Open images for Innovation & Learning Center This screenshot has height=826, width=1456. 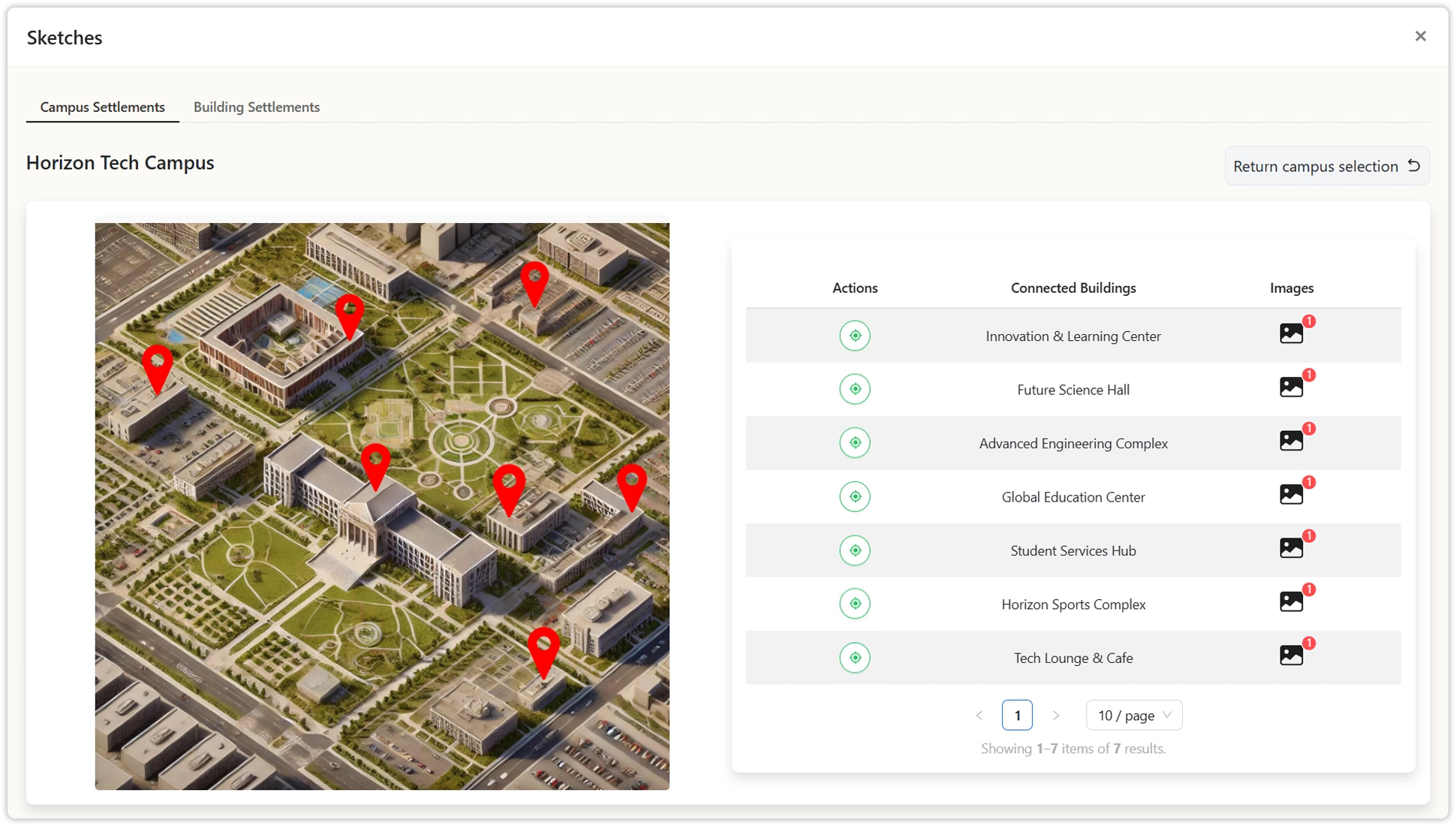tap(1291, 333)
